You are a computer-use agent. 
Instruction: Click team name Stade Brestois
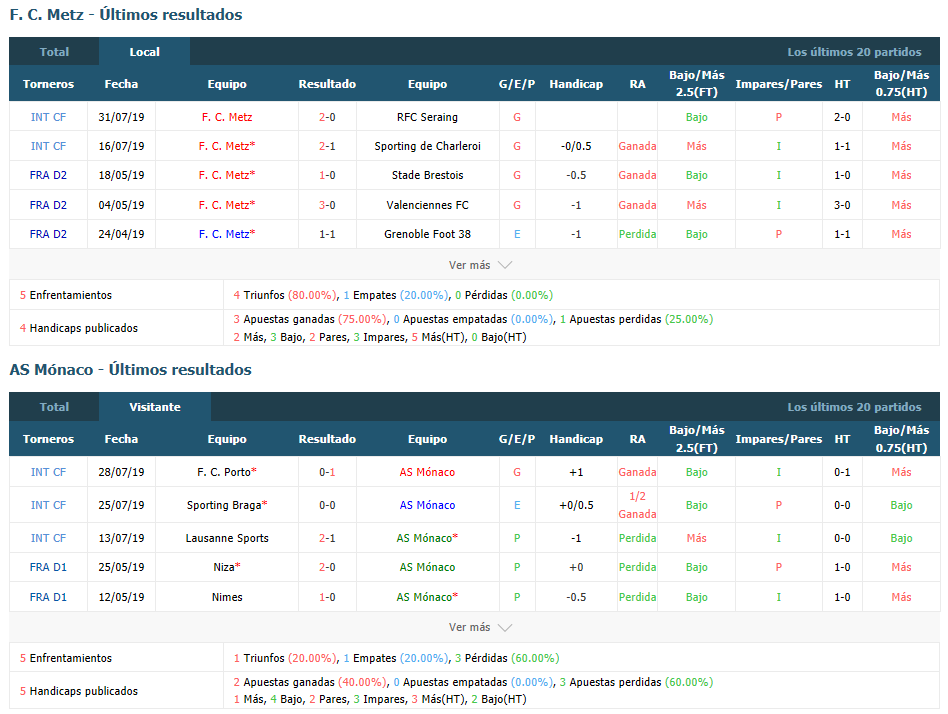click(x=427, y=175)
